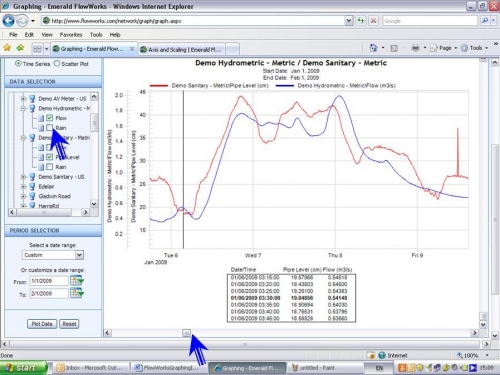Open the File menu

pos(13,35)
